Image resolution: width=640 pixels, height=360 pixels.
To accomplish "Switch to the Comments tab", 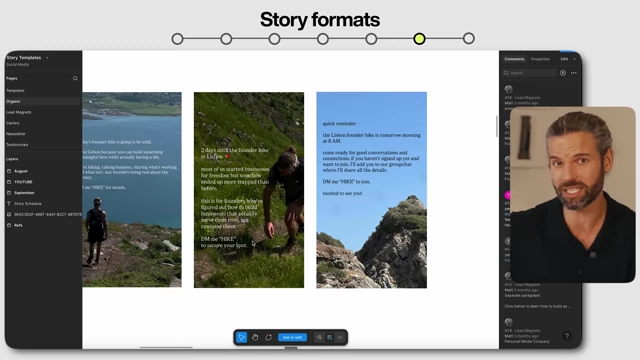I will click(x=514, y=59).
